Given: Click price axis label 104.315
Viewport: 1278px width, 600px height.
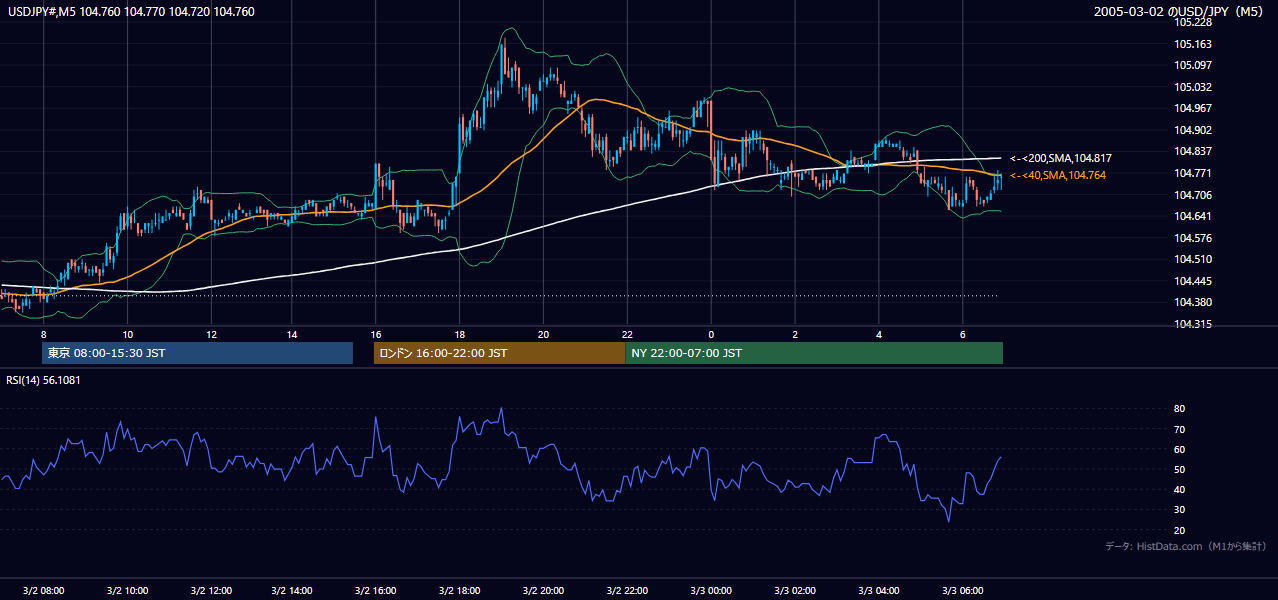Looking at the screenshot, I should [1193, 324].
